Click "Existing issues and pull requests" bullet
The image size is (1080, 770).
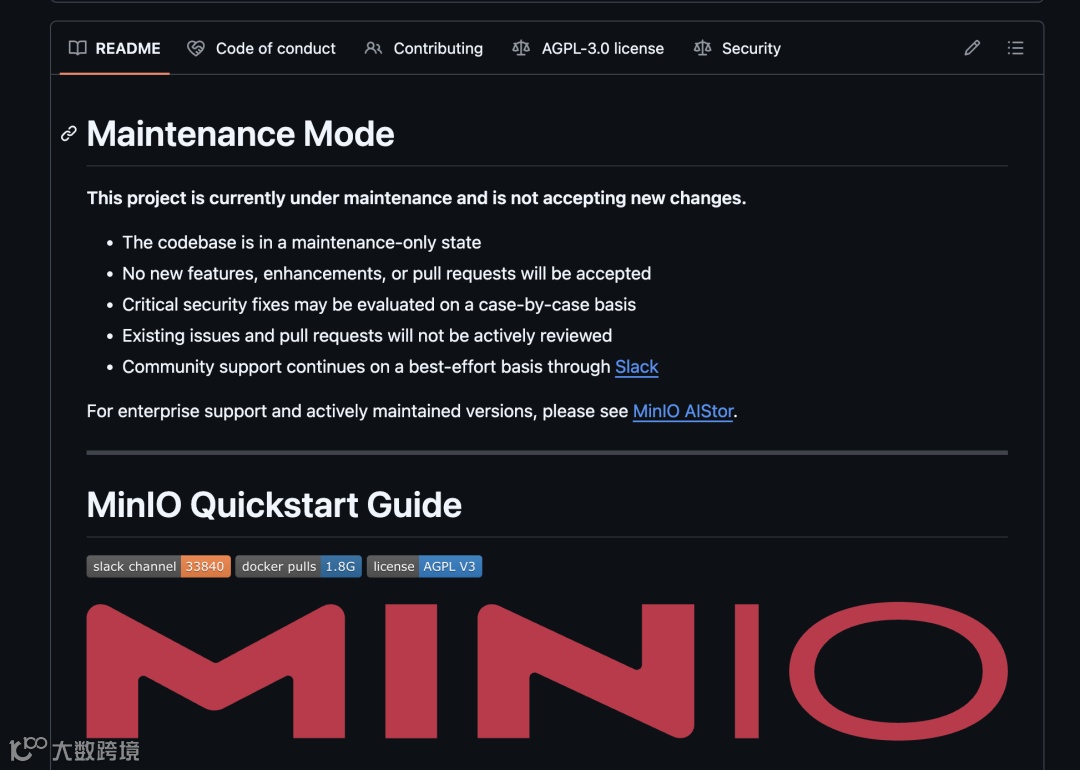click(367, 335)
